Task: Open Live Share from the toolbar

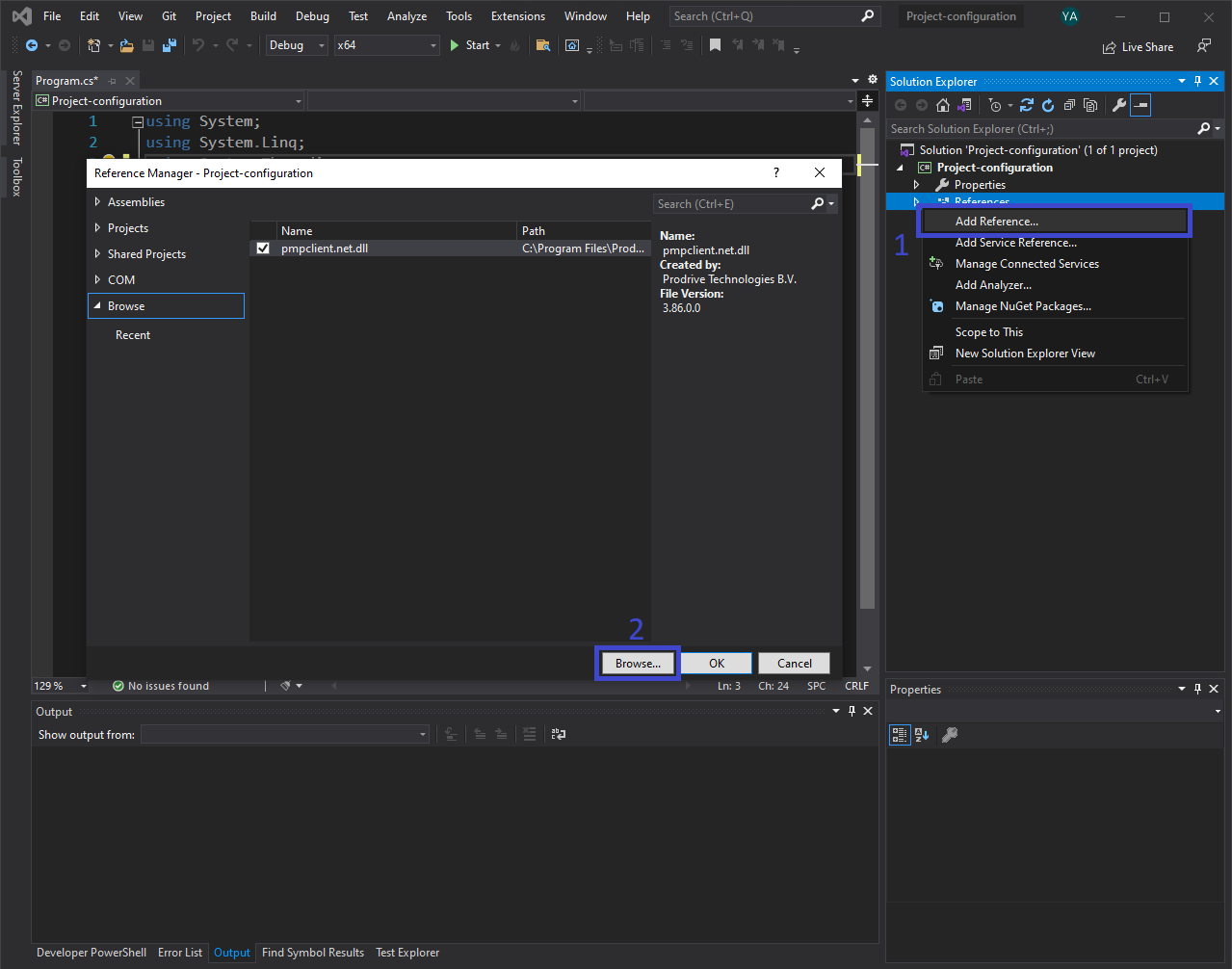Action: point(1139,46)
